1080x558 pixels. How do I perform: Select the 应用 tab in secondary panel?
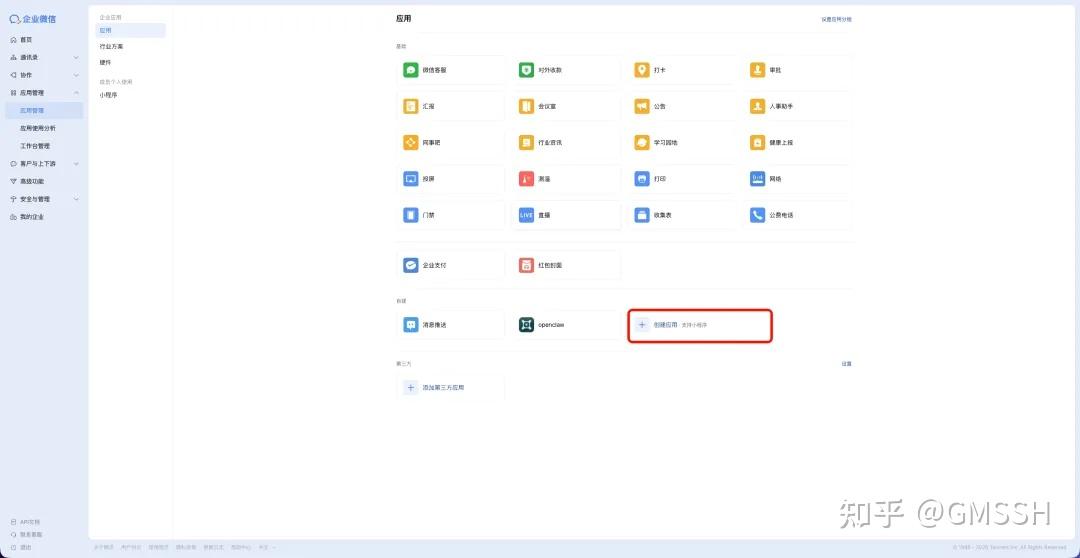tap(130, 30)
